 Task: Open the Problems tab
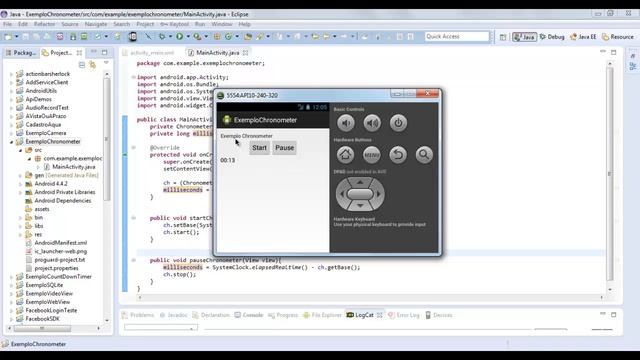click(x=138, y=315)
